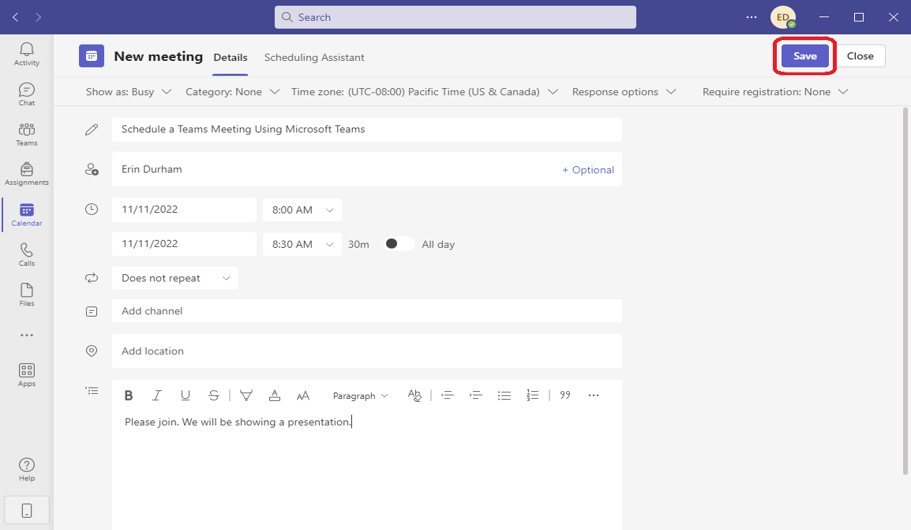The height and width of the screenshot is (530, 911).
Task: Click the New meeting calendar icon
Action: [92, 56]
